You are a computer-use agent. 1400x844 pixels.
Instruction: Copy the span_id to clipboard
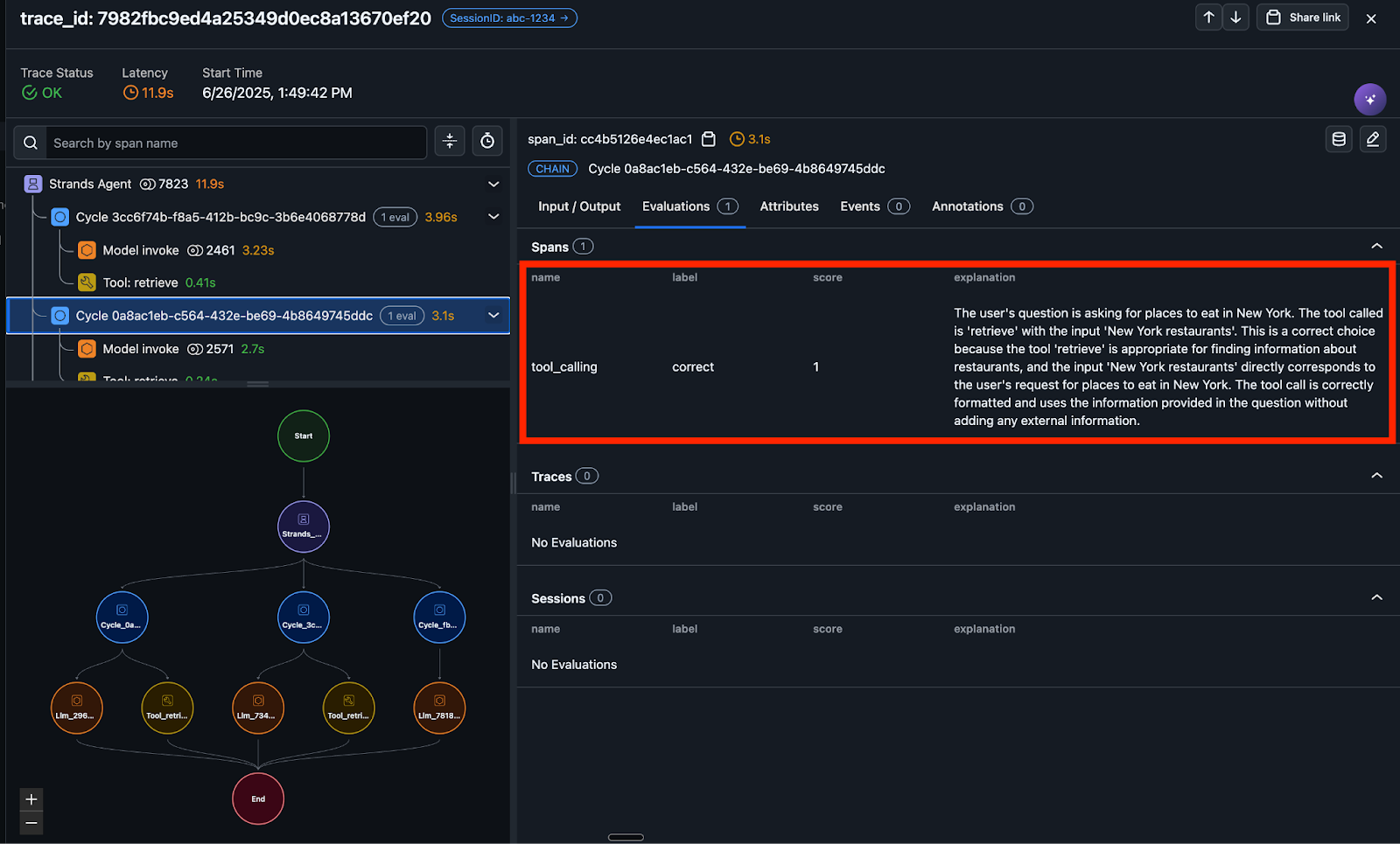point(709,139)
